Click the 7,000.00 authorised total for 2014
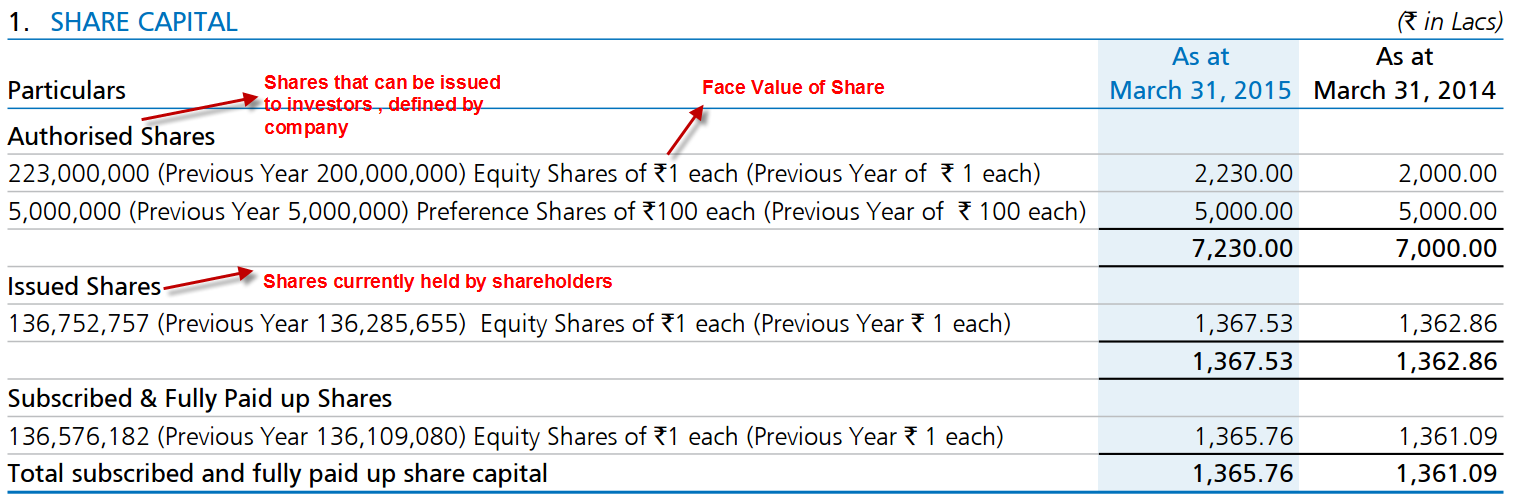The image size is (1513, 499). [1447, 248]
